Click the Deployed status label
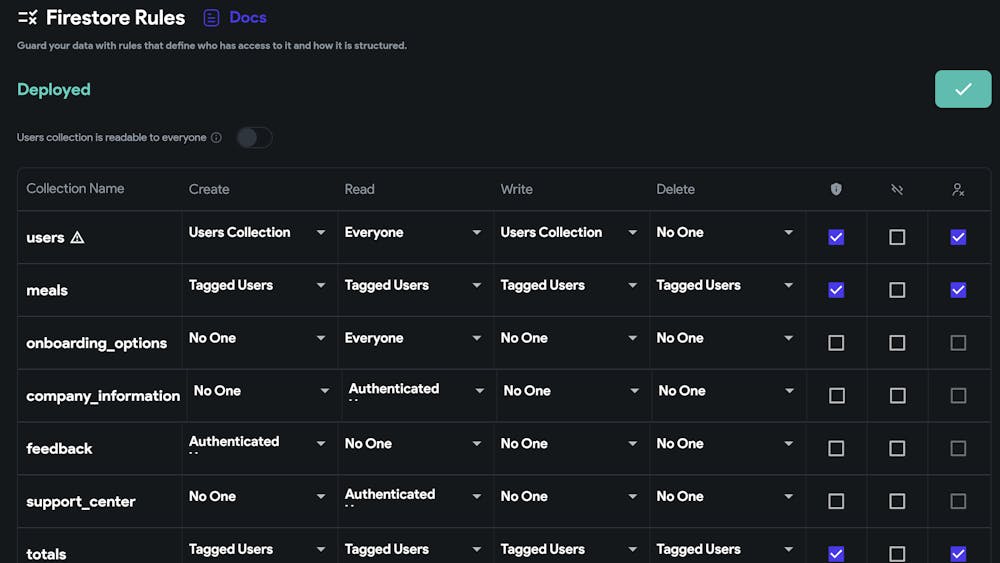 [54, 90]
